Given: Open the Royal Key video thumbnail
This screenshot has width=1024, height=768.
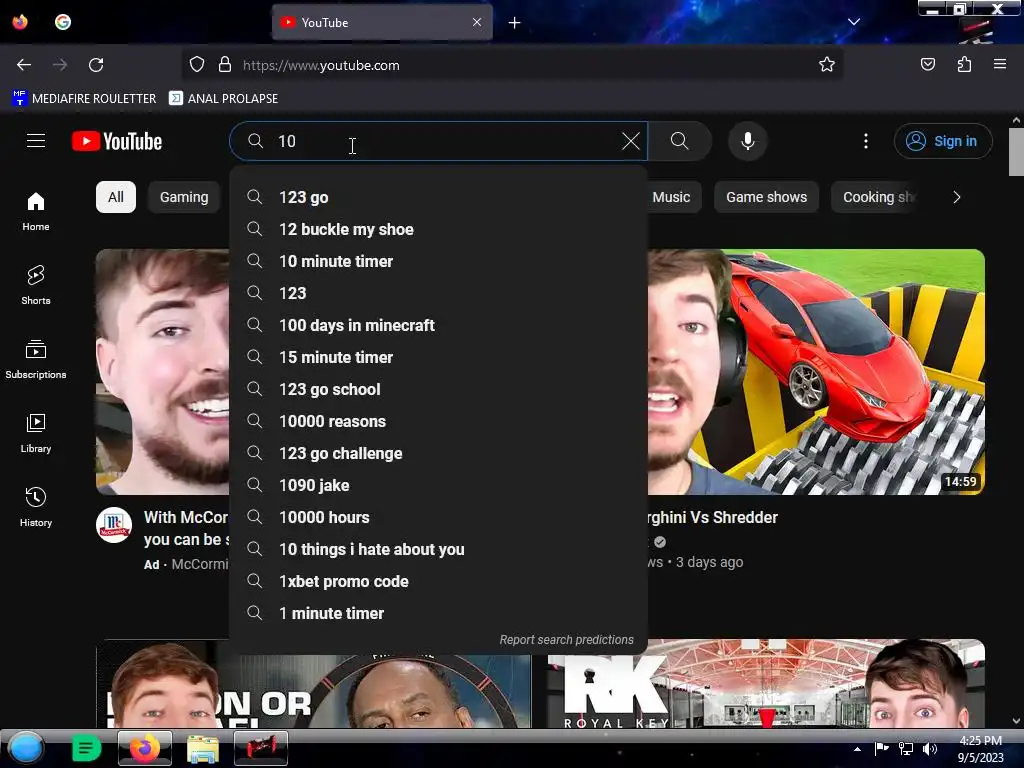Looking at the screenshot, I should (x=766, y=683).
